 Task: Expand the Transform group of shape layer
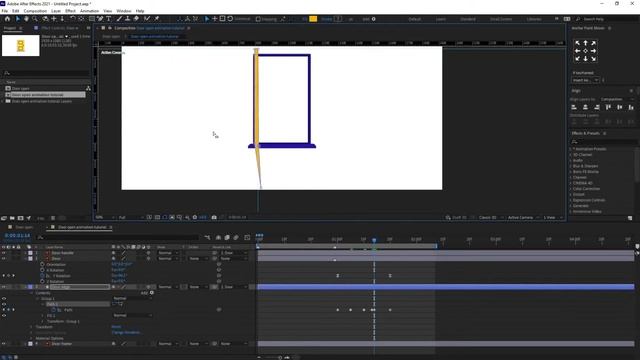[31, 327]
